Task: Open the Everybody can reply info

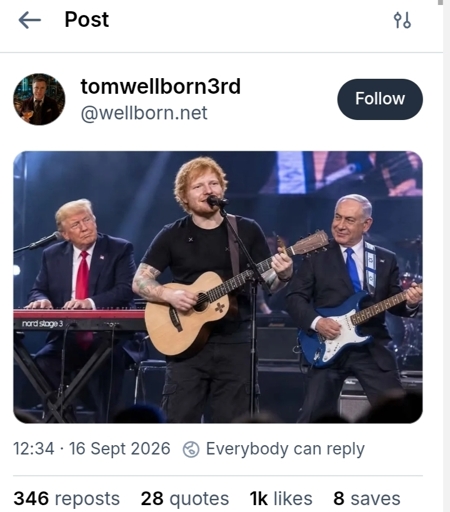Action: pyautogui.click(x=285, y=449)
